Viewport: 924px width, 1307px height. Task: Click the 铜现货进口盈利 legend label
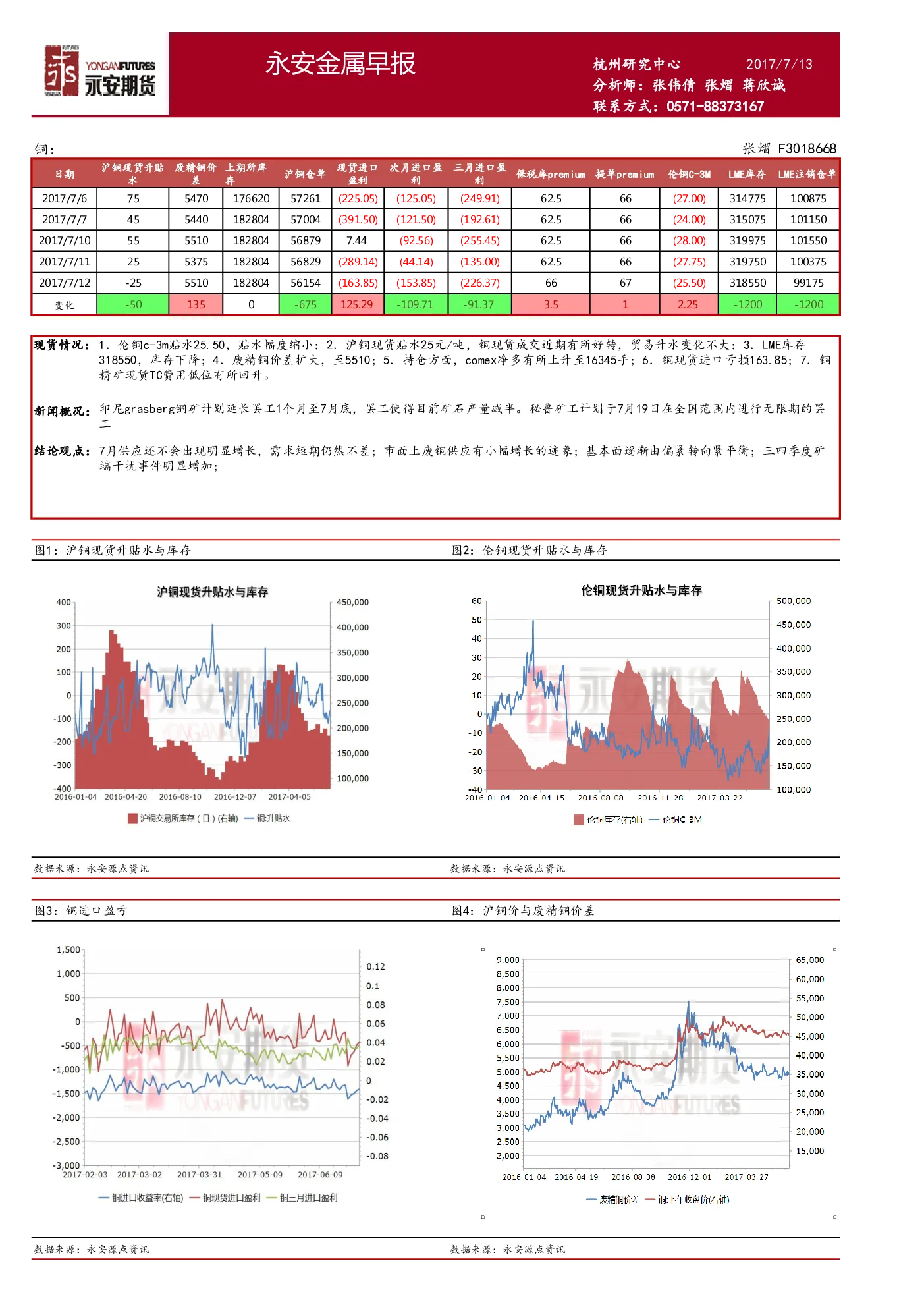[x=231, y=1198]
